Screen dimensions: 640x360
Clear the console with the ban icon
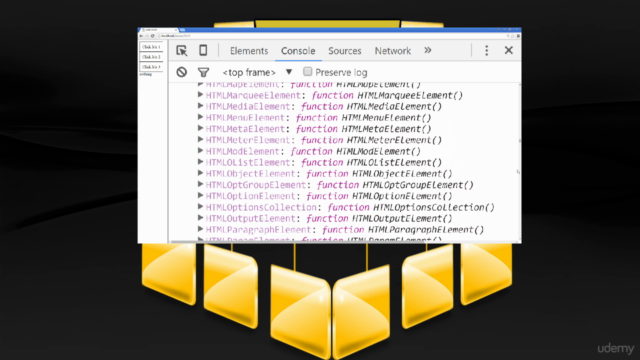[x=182, y=72]
